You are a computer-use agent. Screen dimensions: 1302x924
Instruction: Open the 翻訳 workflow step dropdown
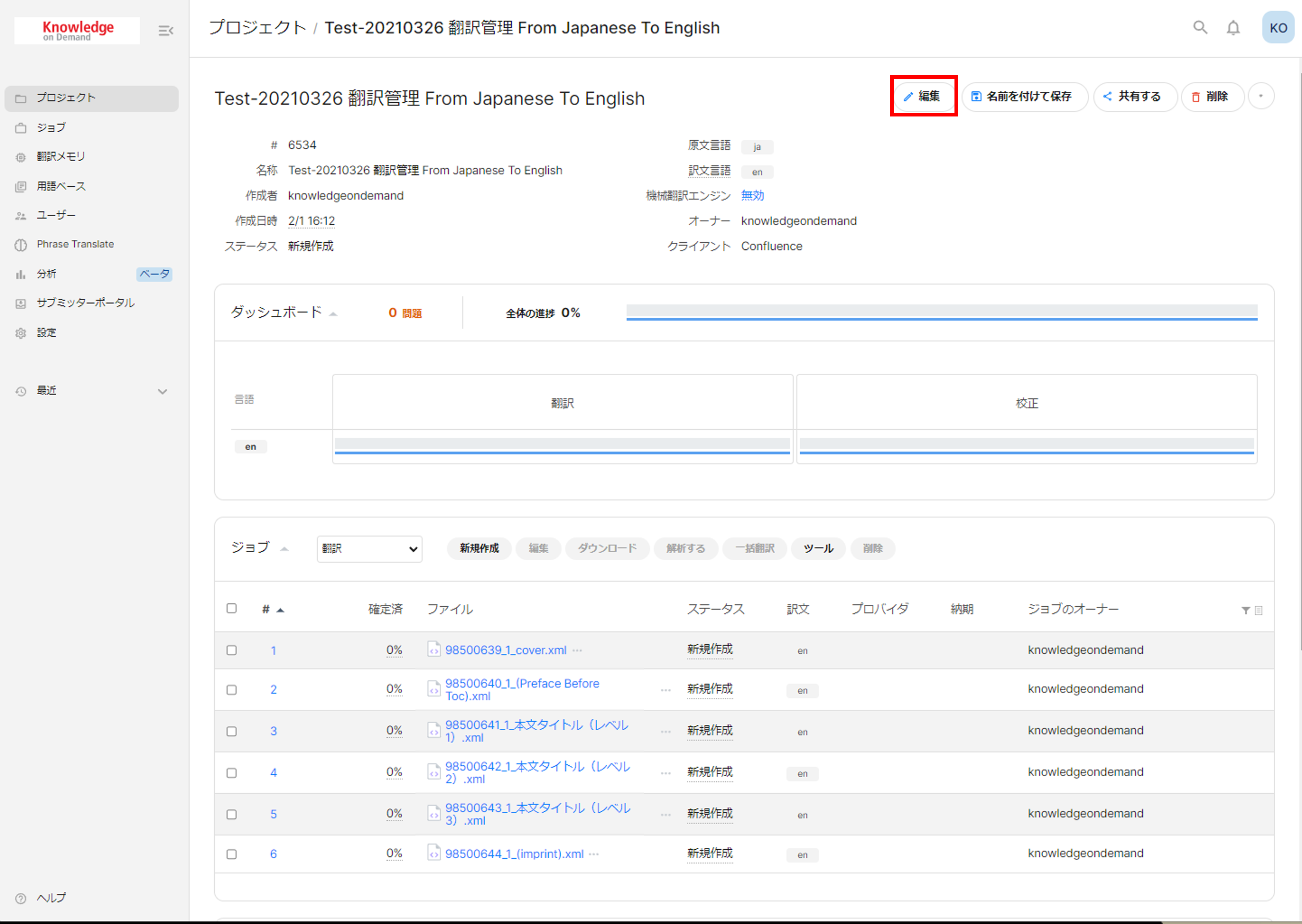point(369,548)
